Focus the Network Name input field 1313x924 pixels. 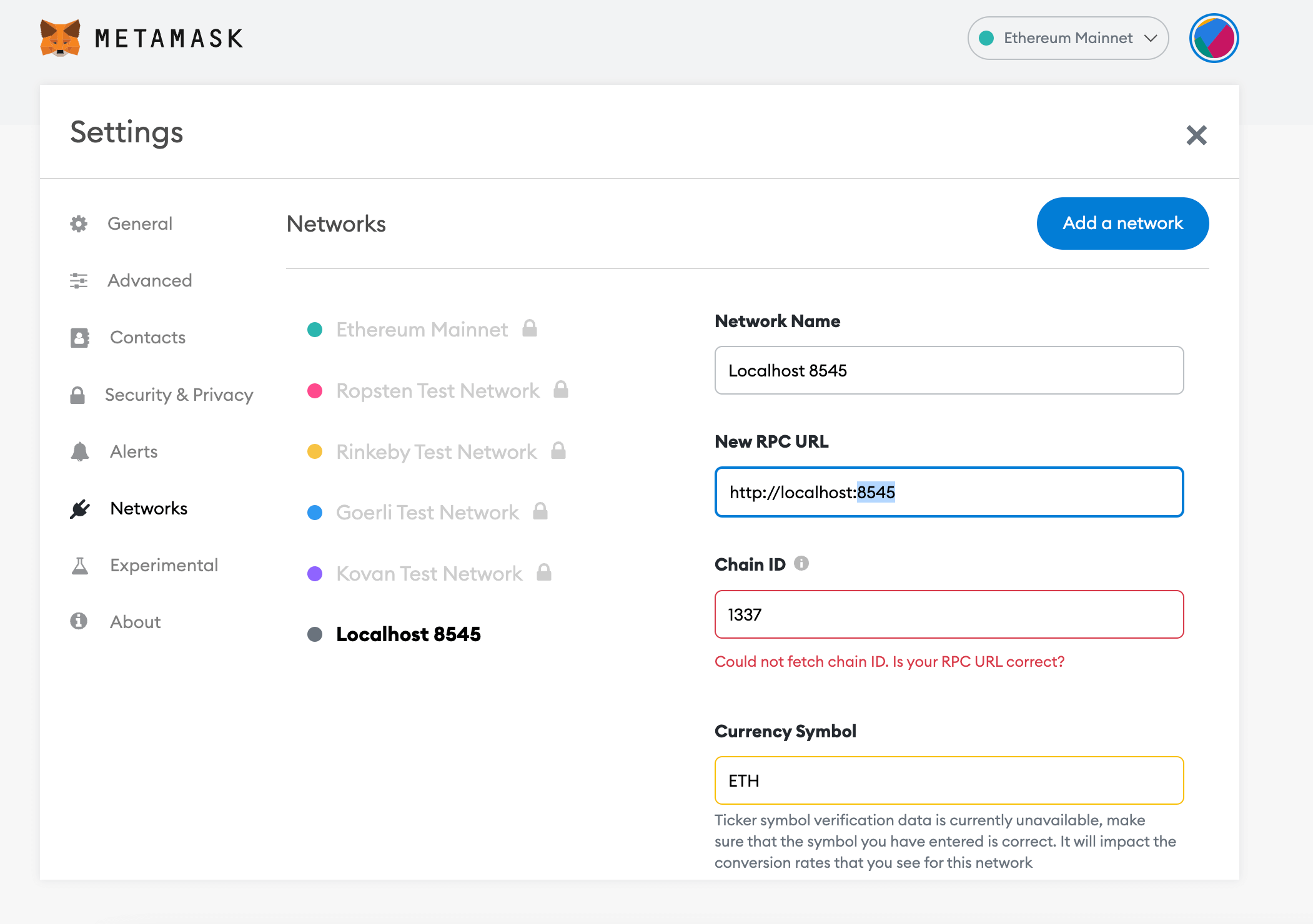coord(949,370)
